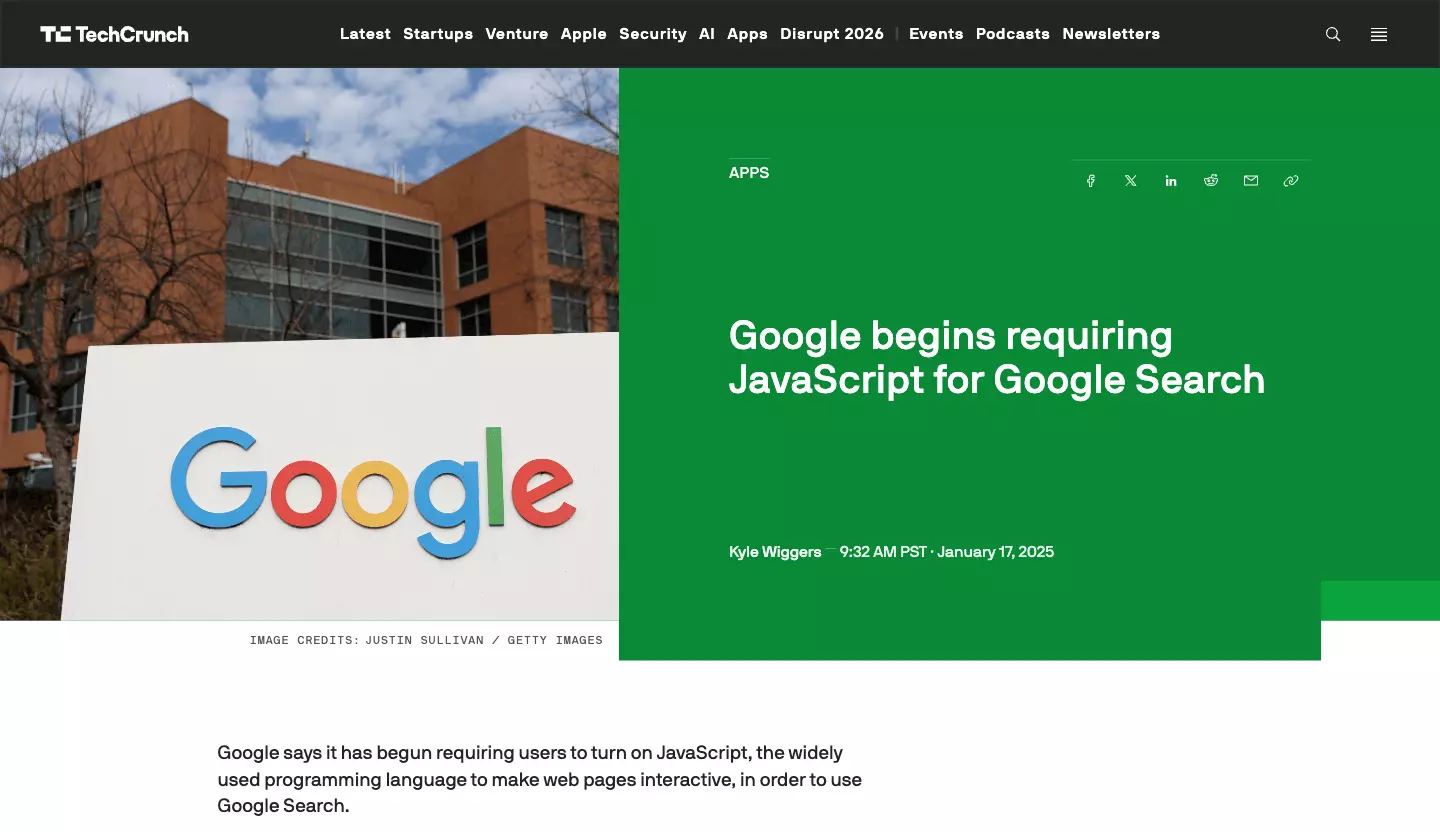The width and height of the screenshot is (1440, 832).
Task: Open the Security section
Action: click(653, 34)
